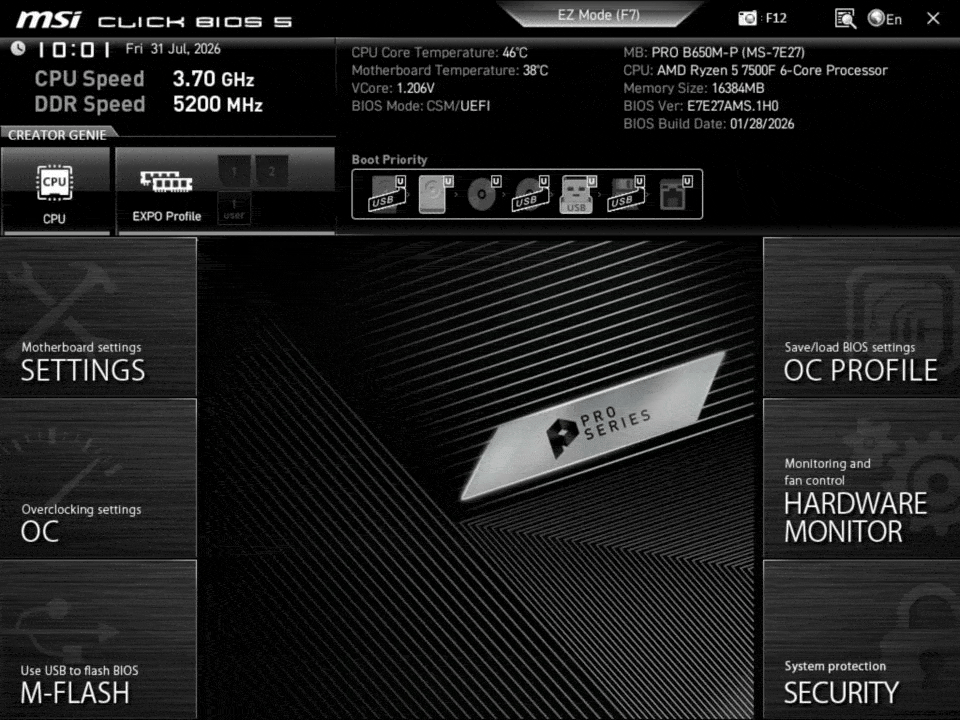Viewport: 960px width, 720px height.
Task: Select EXPO profile 1
Action: 234,171
